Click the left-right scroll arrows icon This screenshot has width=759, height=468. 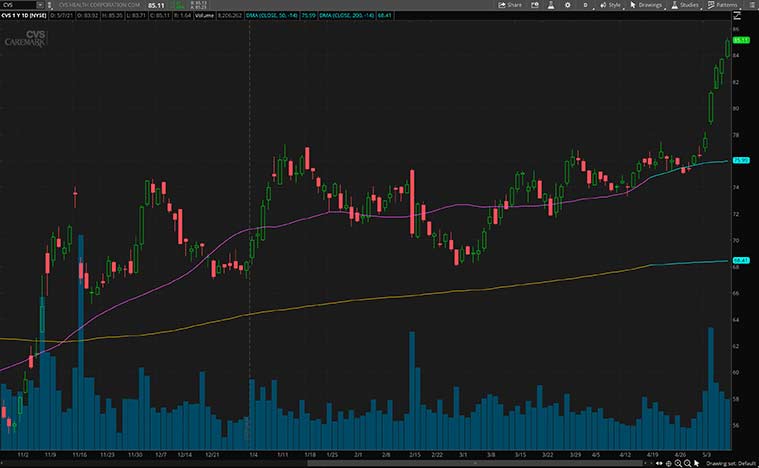coord(659,463)
